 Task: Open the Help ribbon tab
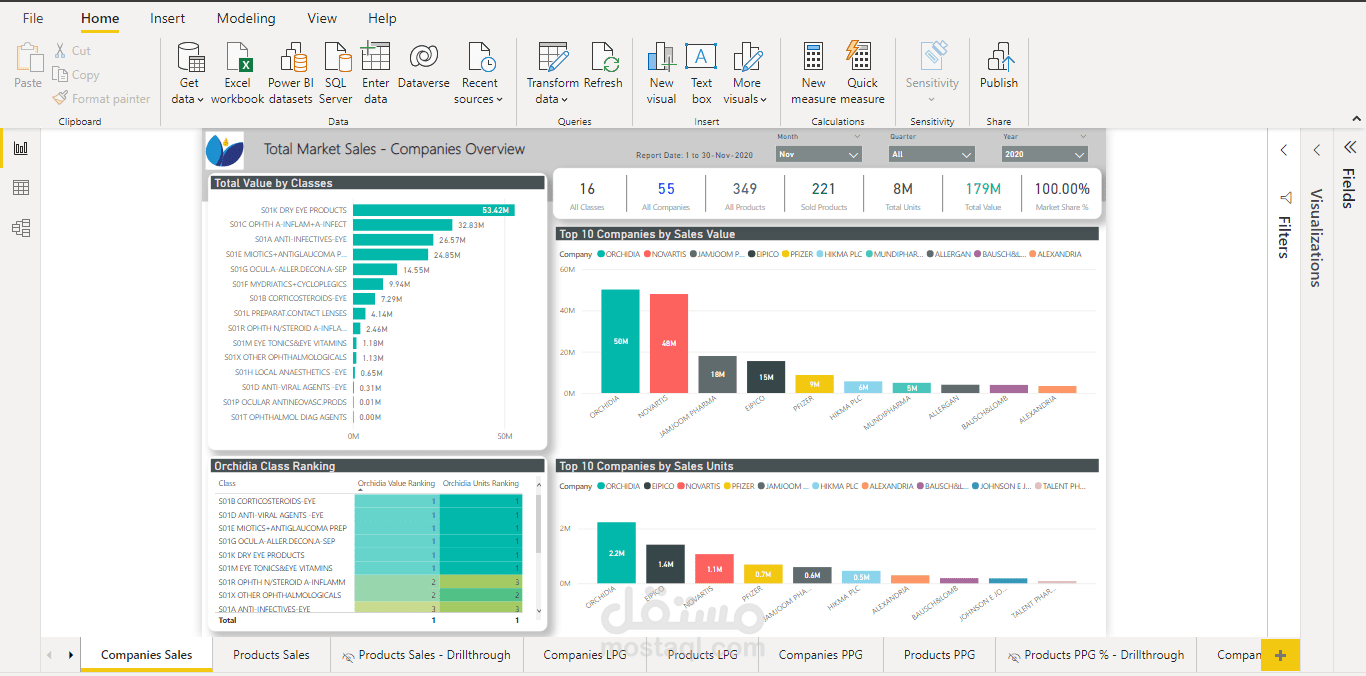pos(382,18)
